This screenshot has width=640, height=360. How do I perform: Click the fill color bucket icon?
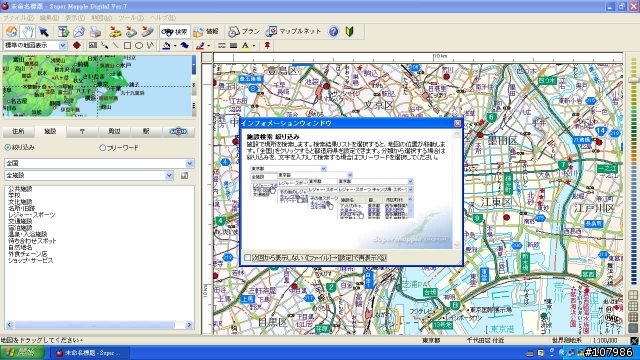(x=166, y=45)
